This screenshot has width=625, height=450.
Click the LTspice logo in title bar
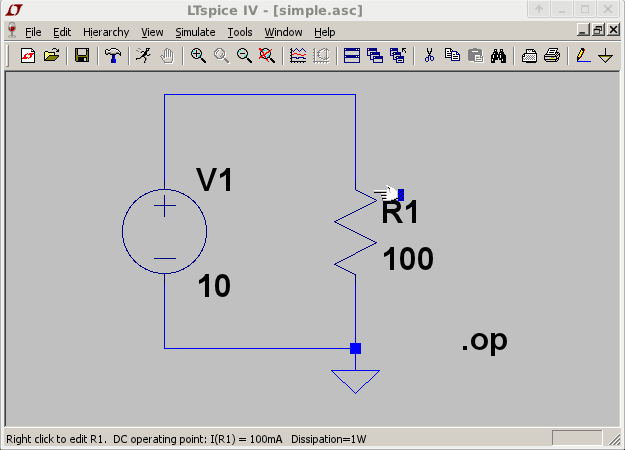14,10
